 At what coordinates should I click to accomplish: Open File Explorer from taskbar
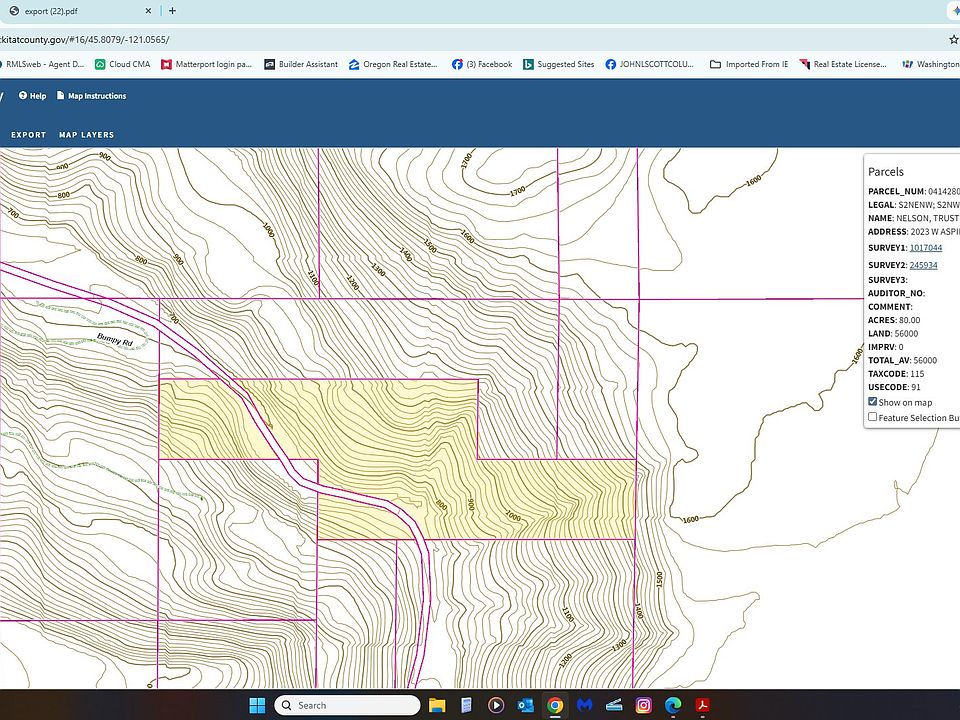tap(437, 705)
